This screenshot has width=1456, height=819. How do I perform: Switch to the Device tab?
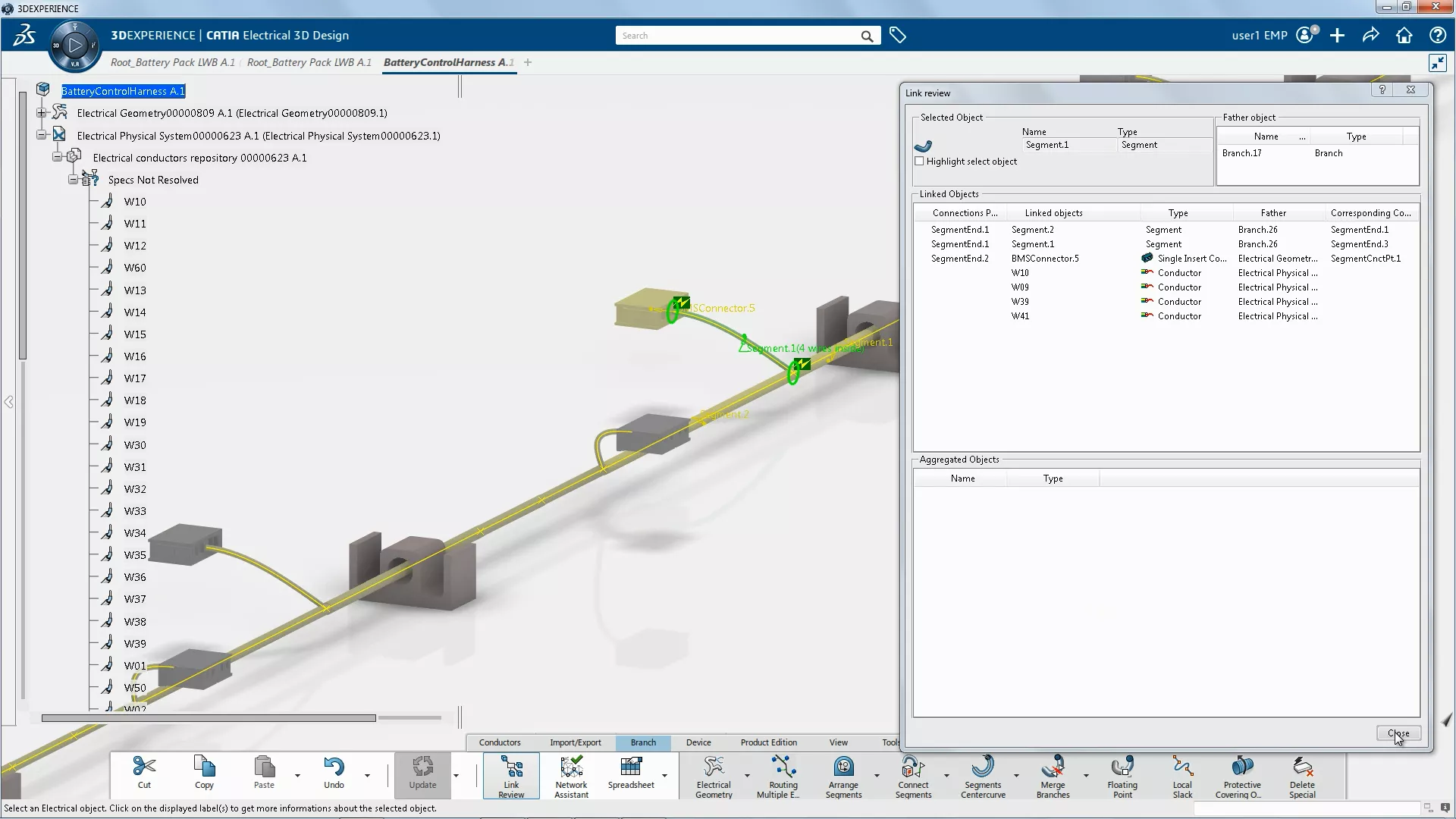click(x=698, y=742)
